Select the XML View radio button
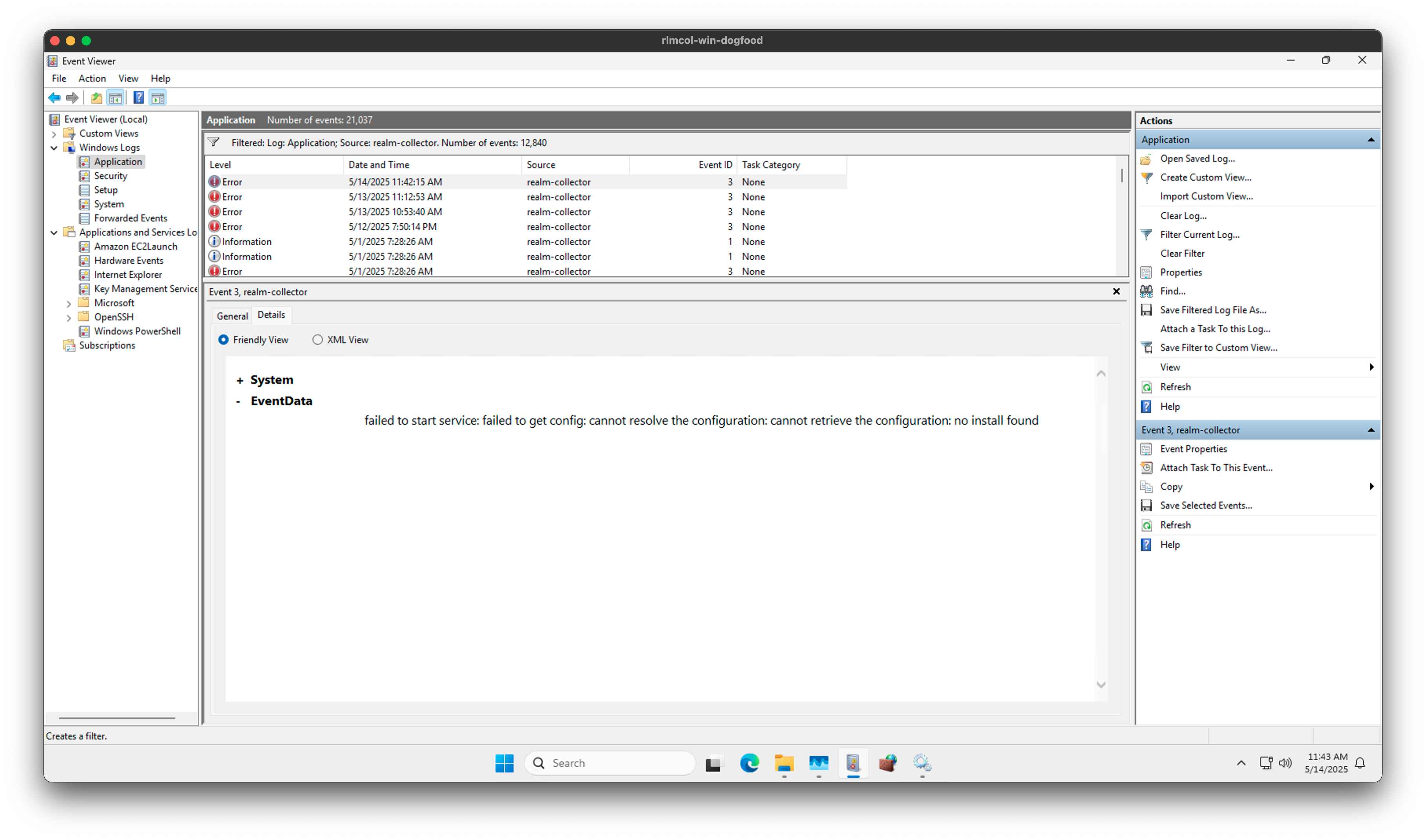This screenshot has height=840, width=1426. coord(318,340)
